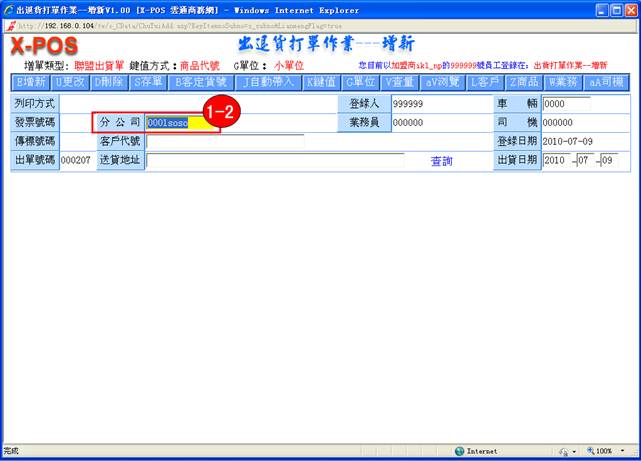Click the G單位 unit button
This screenshot has height=461, width=641.
[361, 82]
